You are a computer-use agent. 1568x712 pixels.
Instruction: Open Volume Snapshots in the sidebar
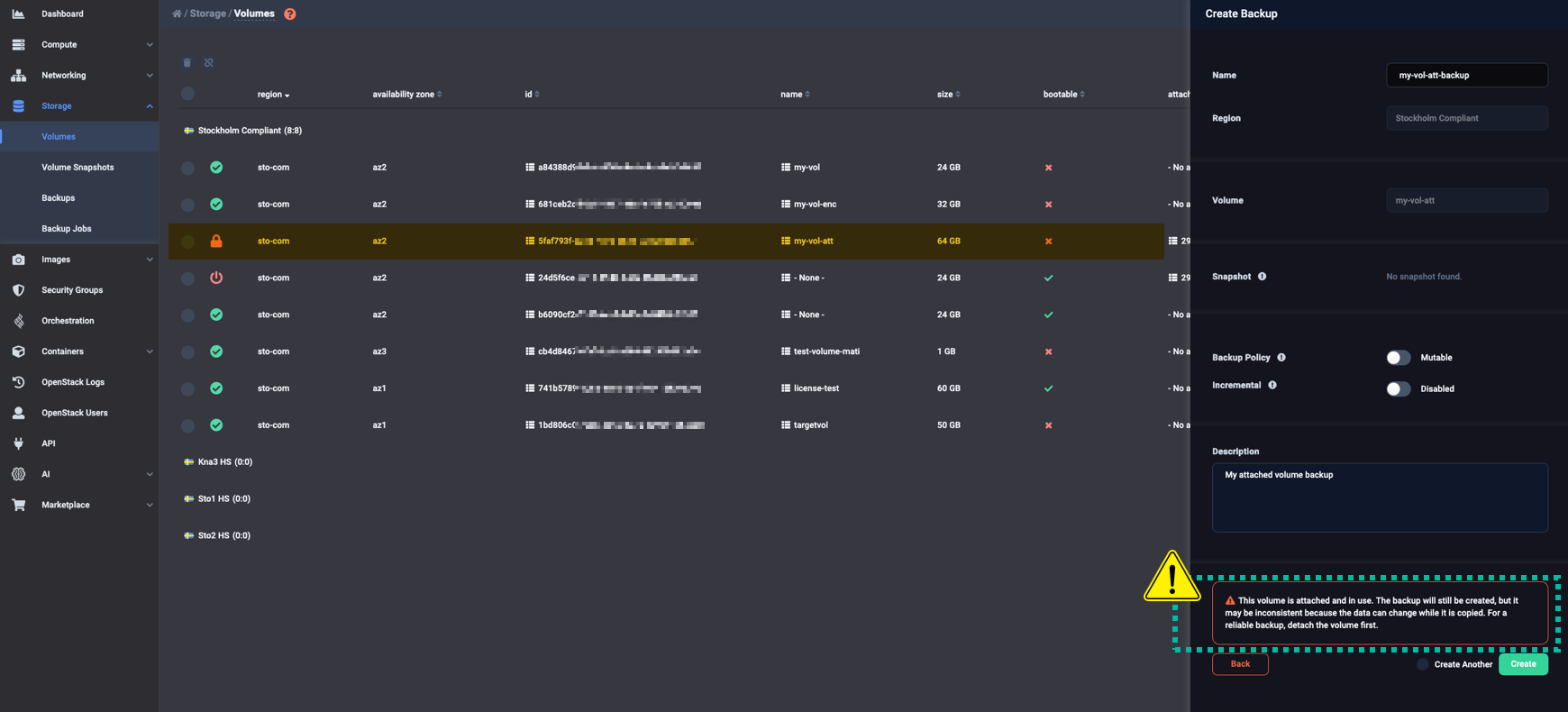coord(79,168)
